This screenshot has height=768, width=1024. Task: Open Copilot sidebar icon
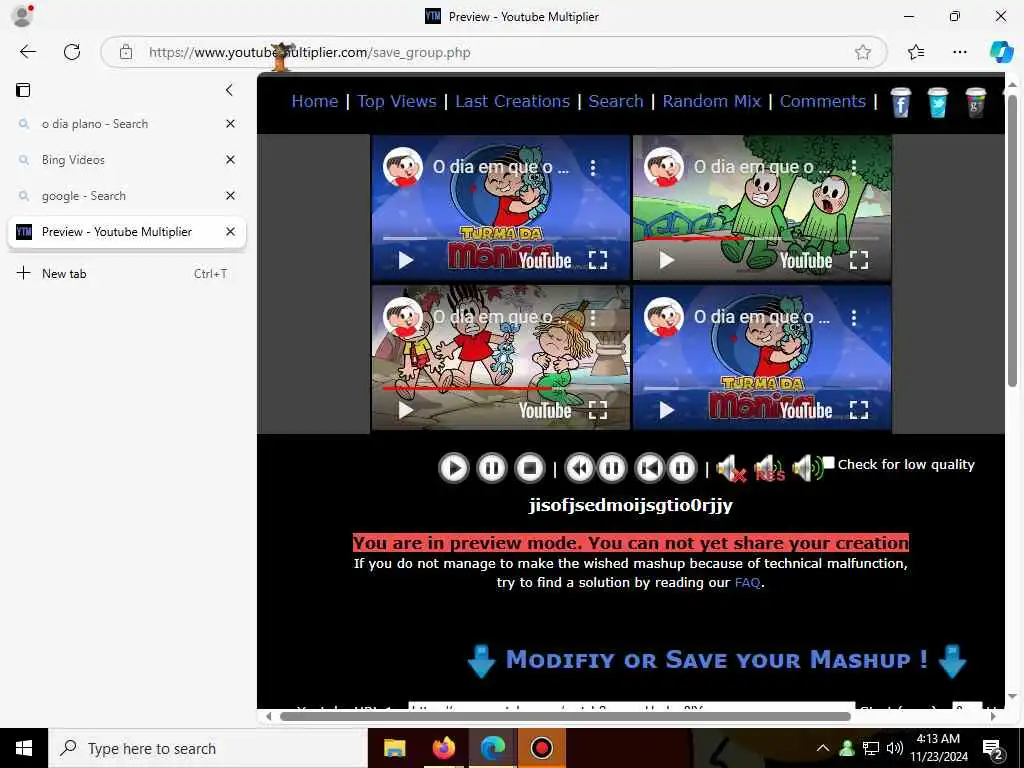pos(1001,52)
